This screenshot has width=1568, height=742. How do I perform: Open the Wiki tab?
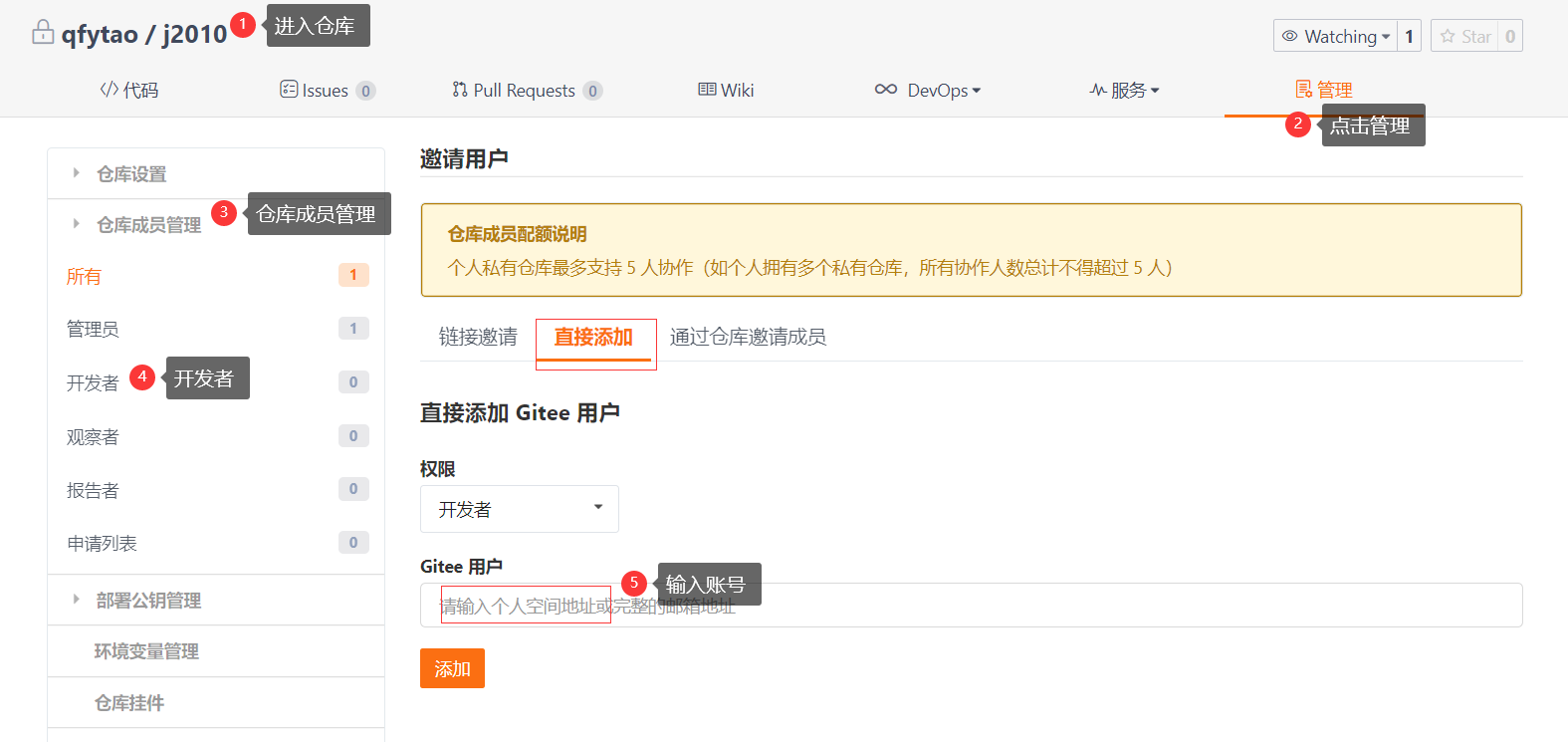point(726,90)
